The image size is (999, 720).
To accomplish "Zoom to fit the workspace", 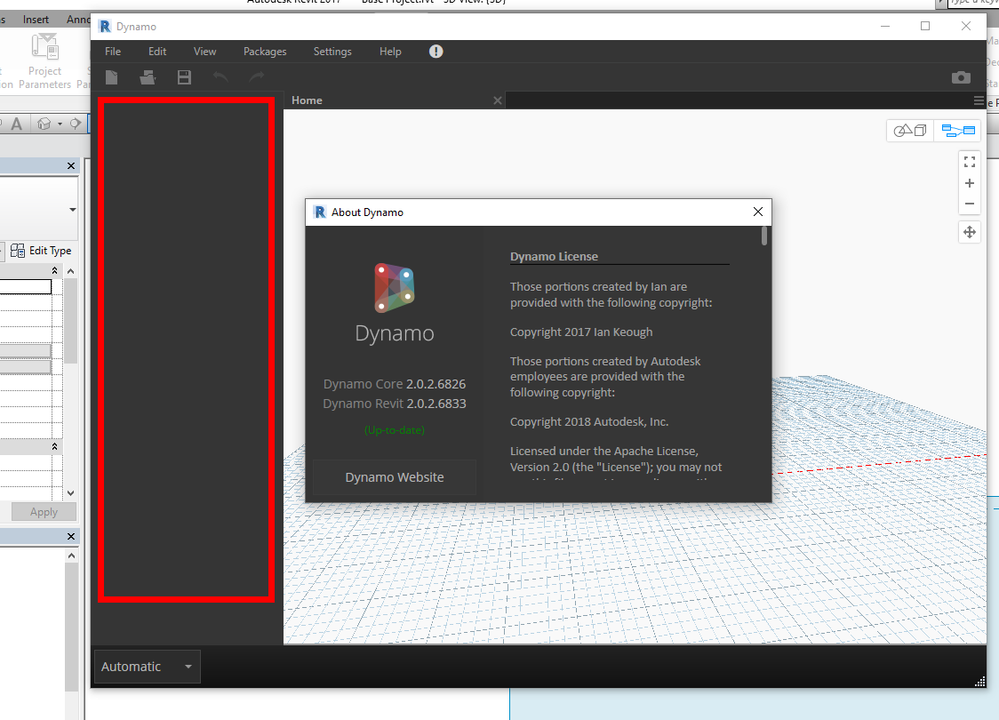I will pyautogui.click(x=969, y=162).
